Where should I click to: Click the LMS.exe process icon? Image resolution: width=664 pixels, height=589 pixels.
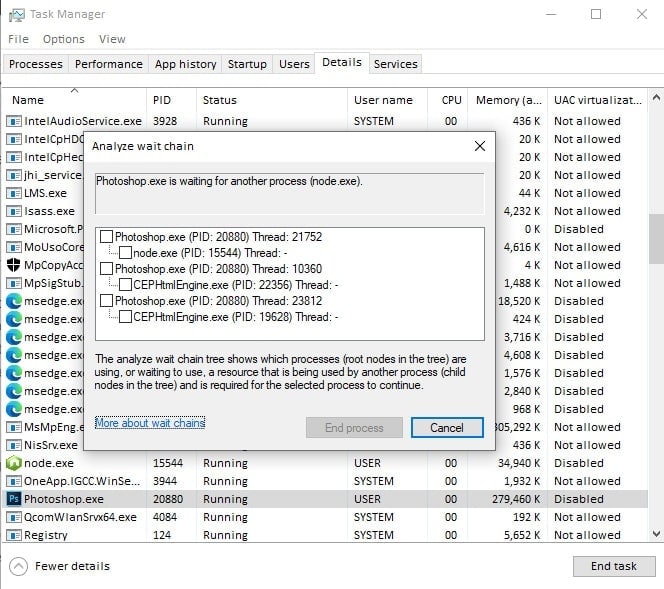14,194
